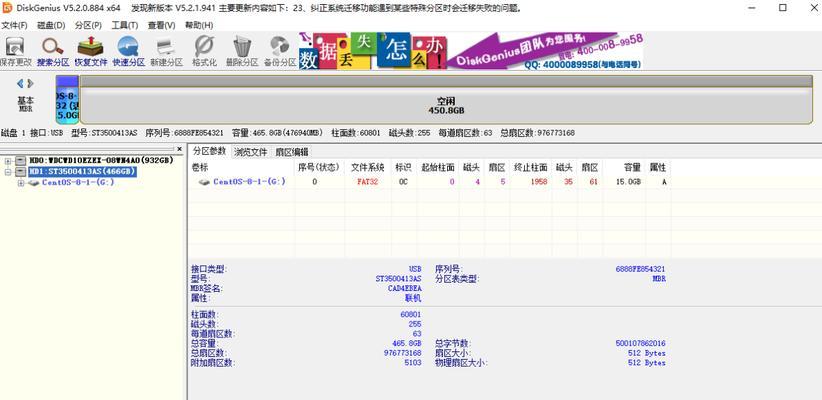This screenshot has width=822, height=400.
Task: Click the CentOS-8-1 volume icon in tree
Action: point(34,182)
